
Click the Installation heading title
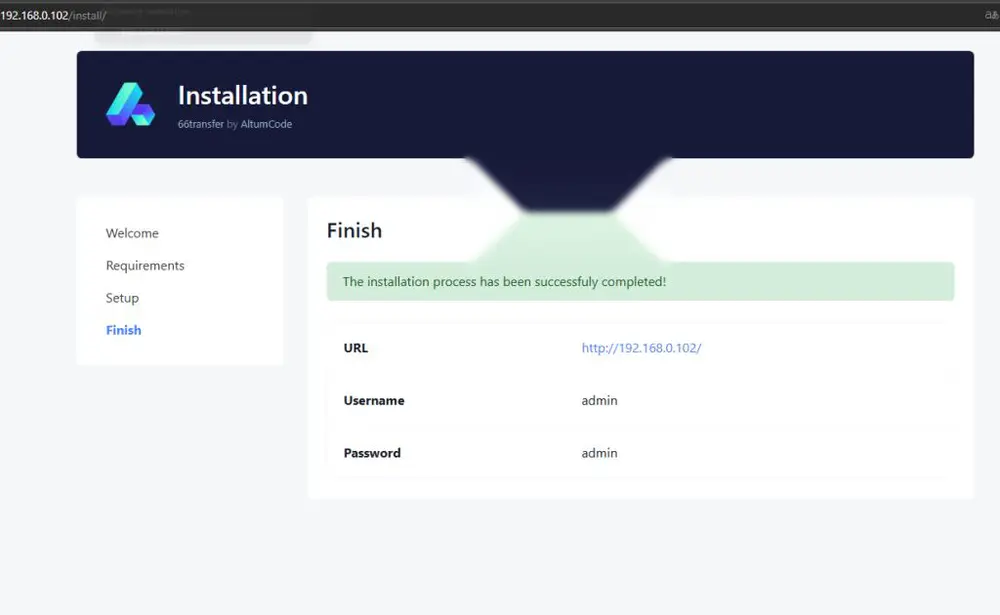pos(243,96)
